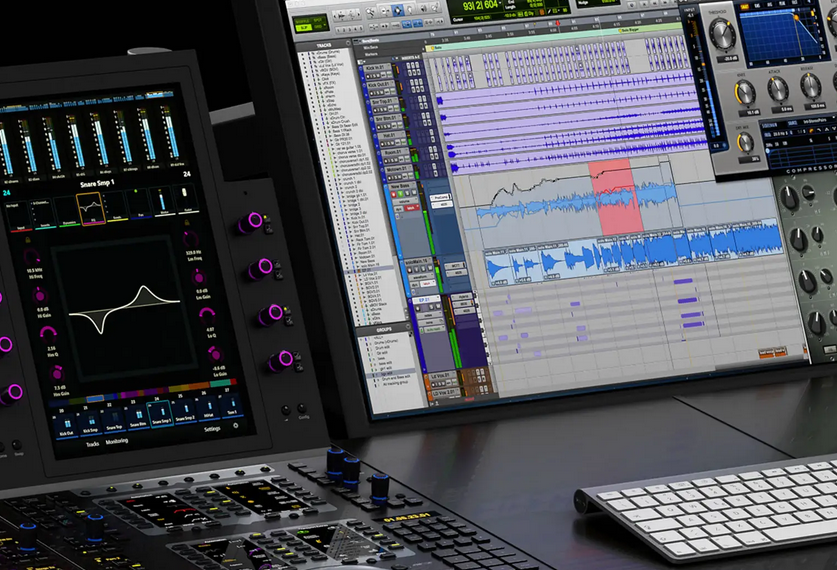Click zoom preset button 5
The image size is (837, 570).
(x=361, y=28)
